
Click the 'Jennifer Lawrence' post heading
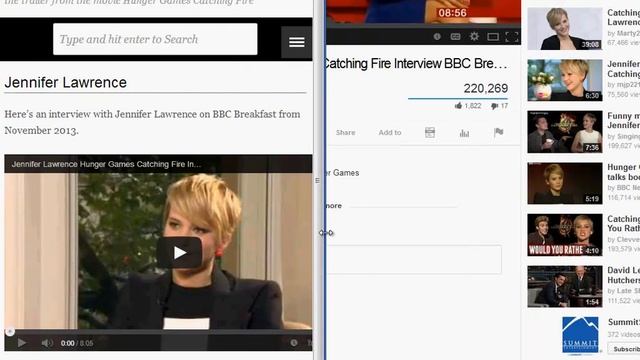pyautogui.click(x=66, y=82)
